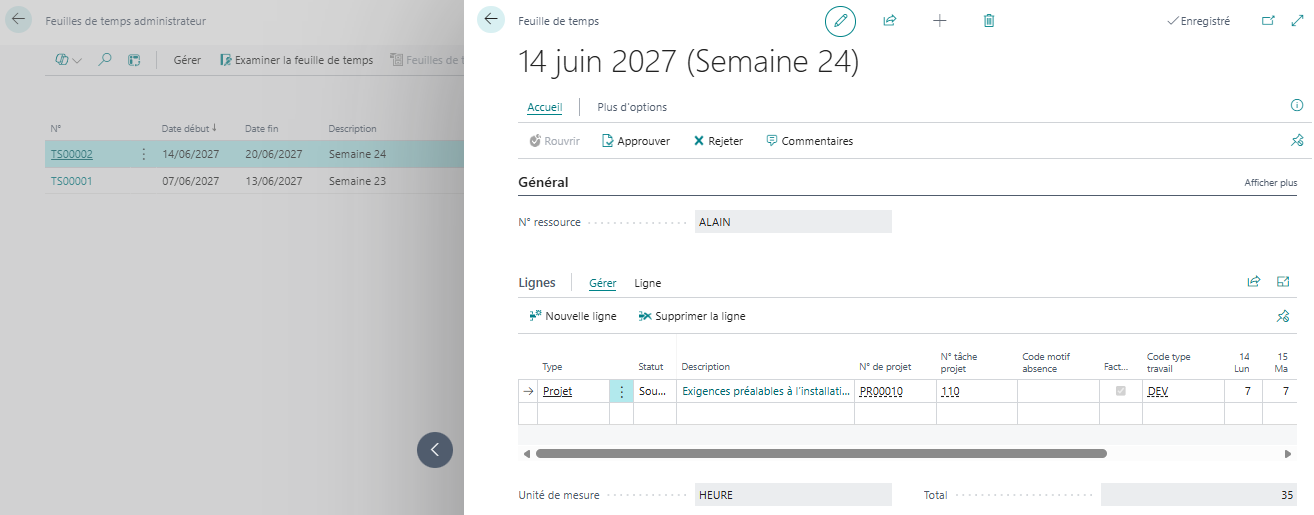Pin the Lignes action bar
The width and height of the screenshot is (1314, 515).
(1283, 316)
